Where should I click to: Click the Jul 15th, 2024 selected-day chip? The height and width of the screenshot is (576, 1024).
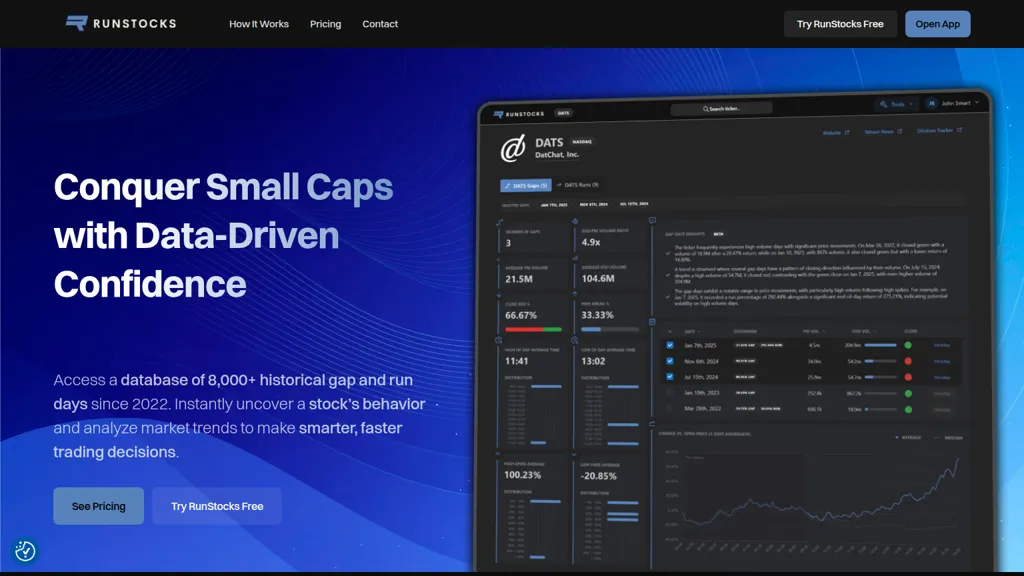click(634, 204)
